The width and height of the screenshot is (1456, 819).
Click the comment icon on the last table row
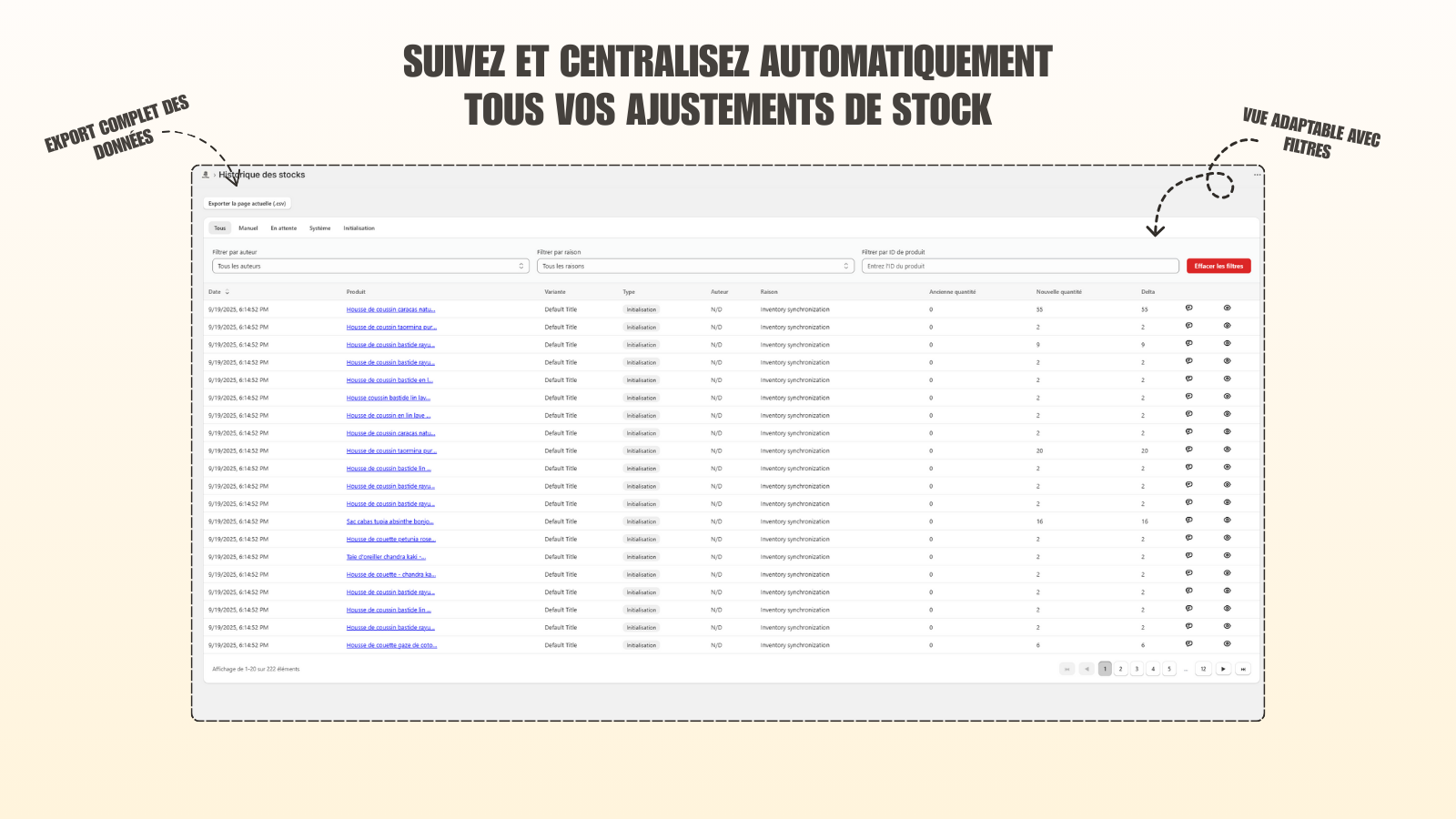[1188, 643]
